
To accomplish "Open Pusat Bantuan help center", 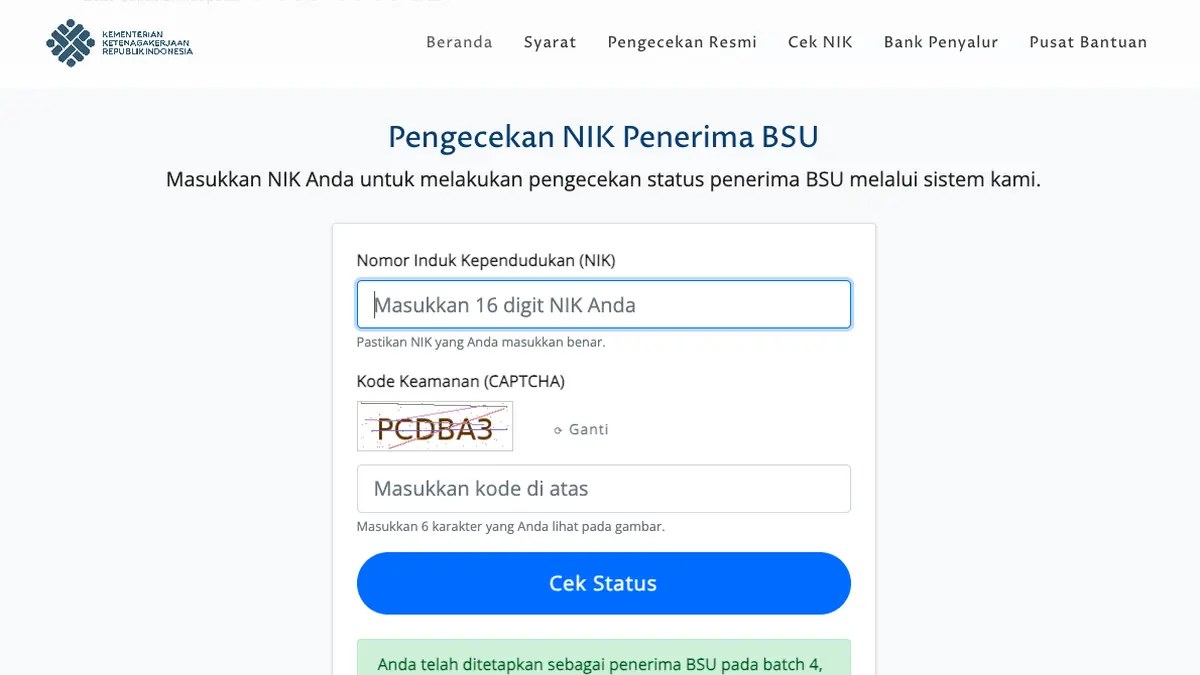I will (1088, 42).
